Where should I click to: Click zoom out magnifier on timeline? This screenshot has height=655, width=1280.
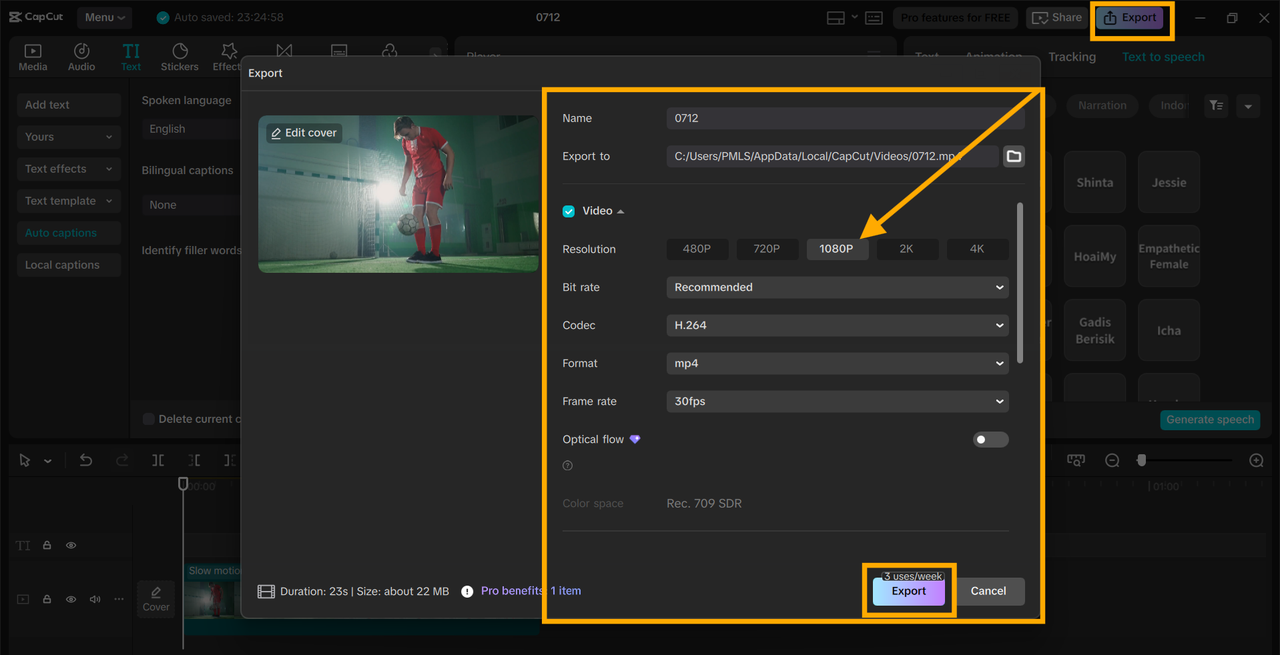(x=1112, y=460)
